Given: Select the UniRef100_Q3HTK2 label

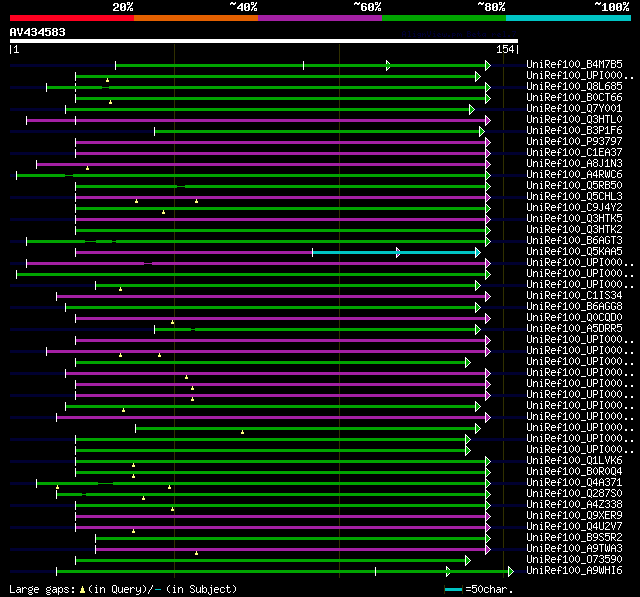Looking at the screenshot, I should click(x=574, y=230).
